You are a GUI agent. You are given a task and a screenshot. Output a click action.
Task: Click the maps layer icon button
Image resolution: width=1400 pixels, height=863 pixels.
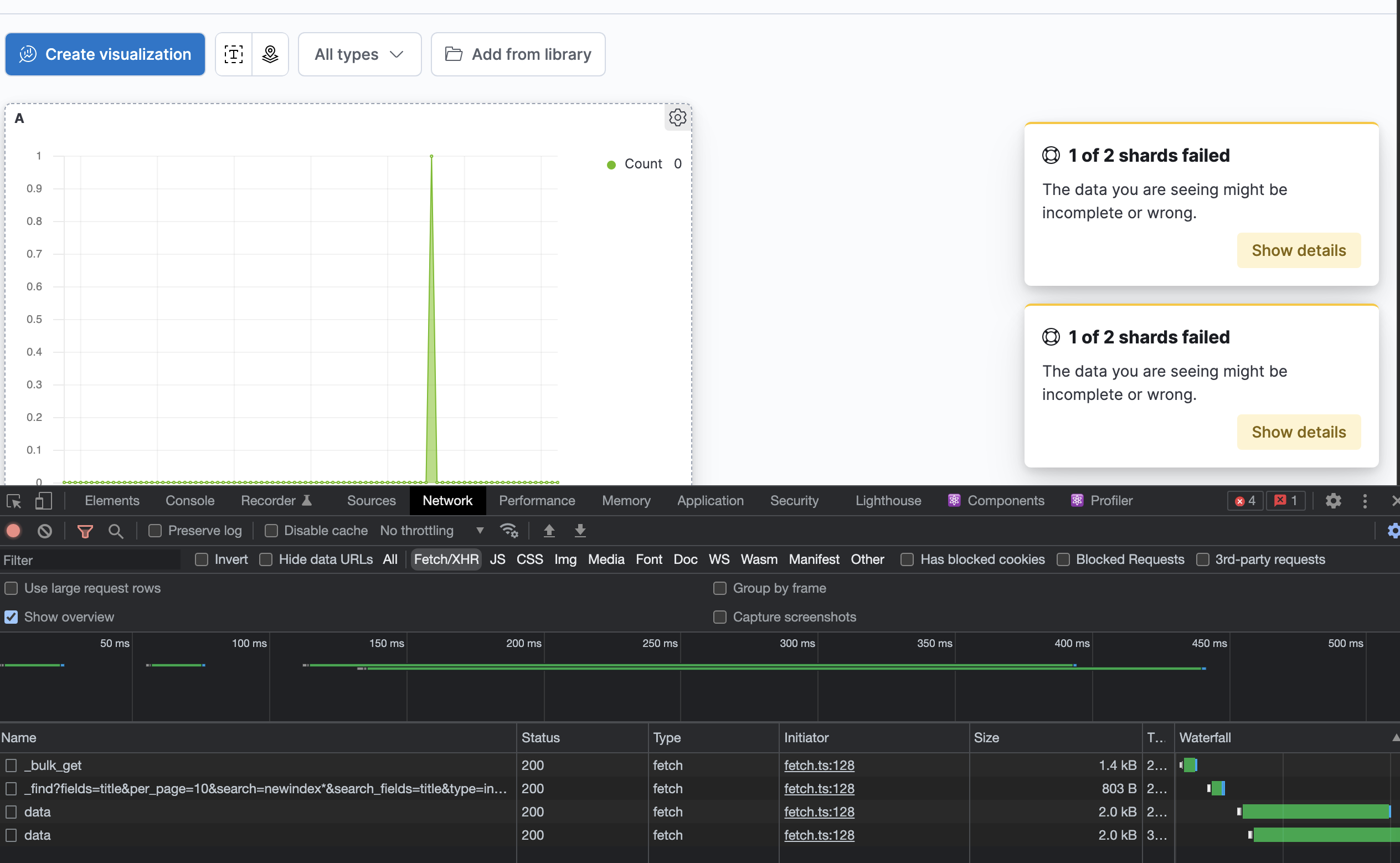pos(270,54)
